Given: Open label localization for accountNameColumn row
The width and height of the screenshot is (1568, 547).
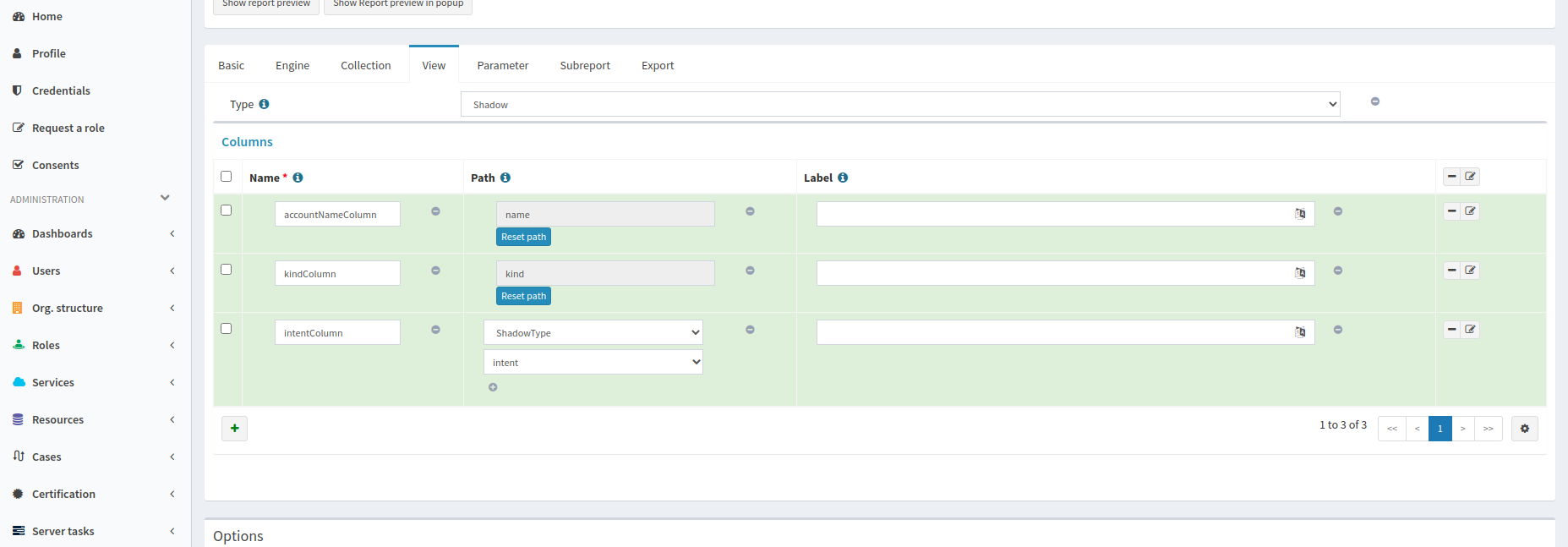Looking at the screenshot, I should point(1300,214).
